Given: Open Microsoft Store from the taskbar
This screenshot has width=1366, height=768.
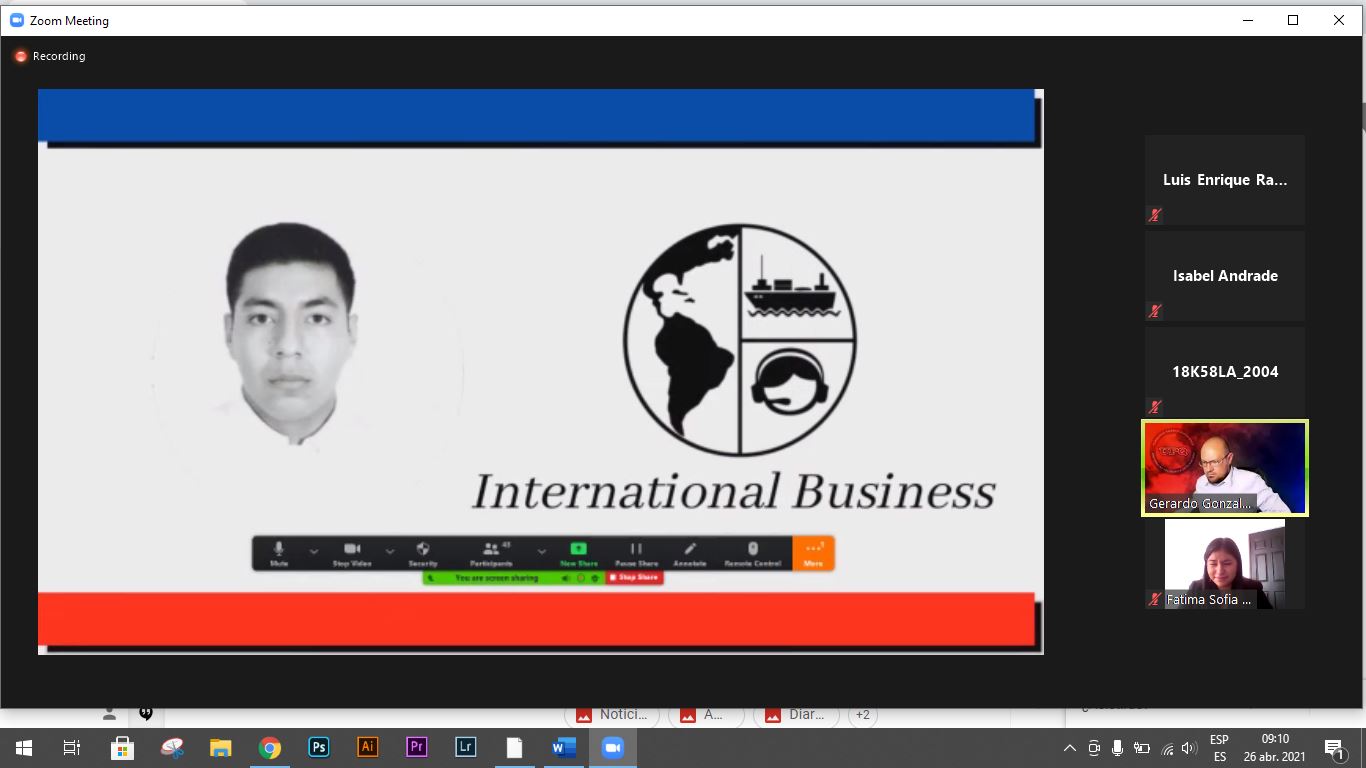Looking at the screenshot, I should tap(123, 747).
